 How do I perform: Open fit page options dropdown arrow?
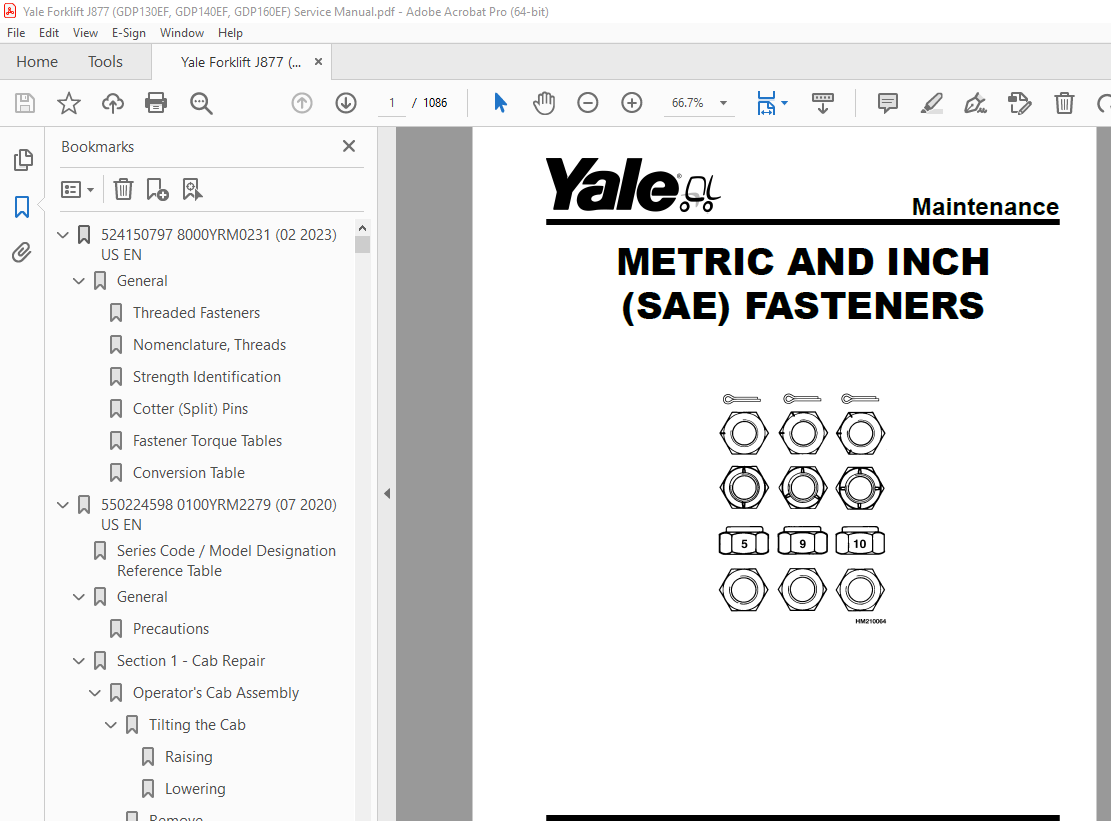(x=784, y=103)
